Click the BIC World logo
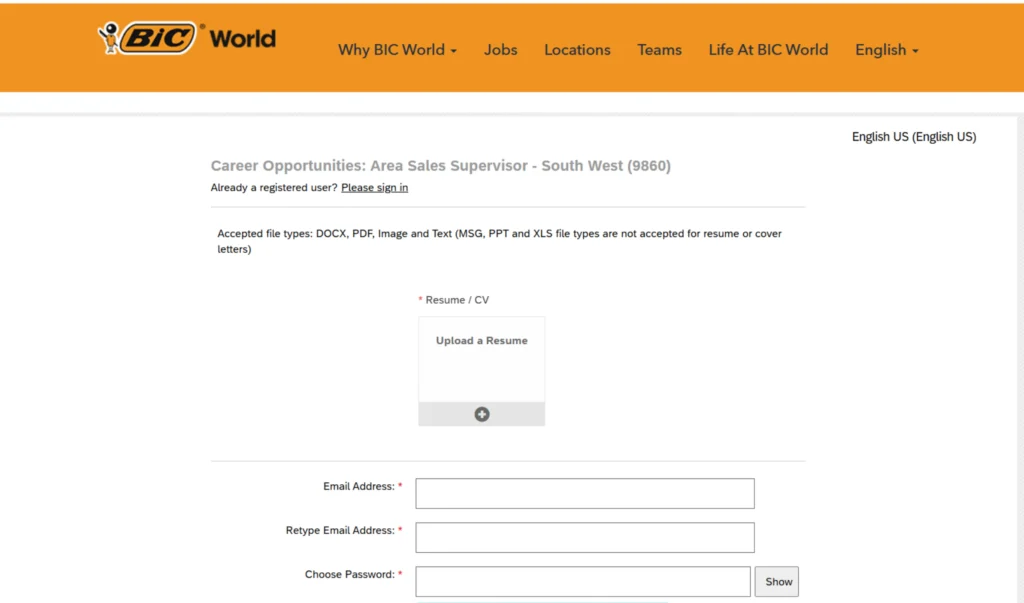The image size is (1024, 603). (x=187, y=38)
